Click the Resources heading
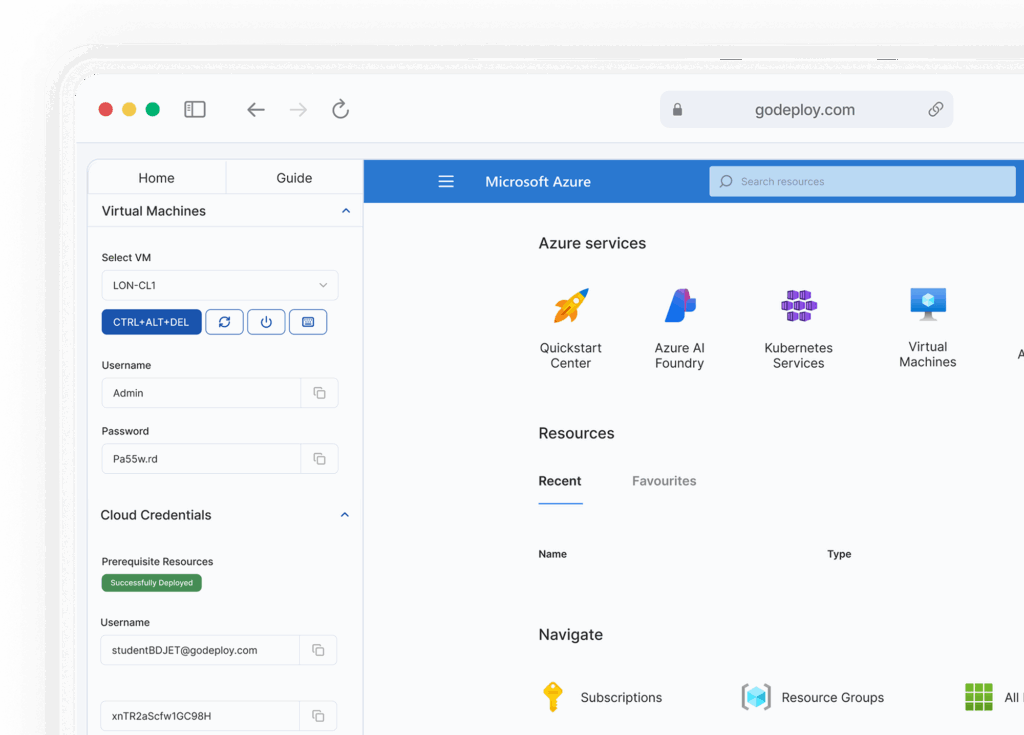Image resolution: width=1024 pixels, height=735 pixels. [577, 433]
